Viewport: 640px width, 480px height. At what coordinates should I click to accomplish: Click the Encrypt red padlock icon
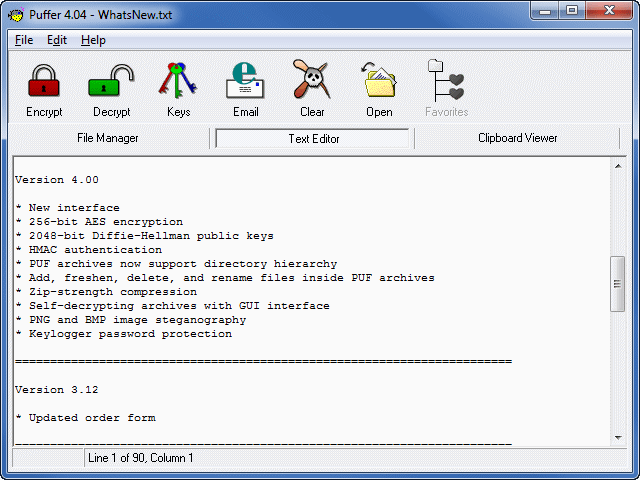pyautogui.click(x=44, y=81)
